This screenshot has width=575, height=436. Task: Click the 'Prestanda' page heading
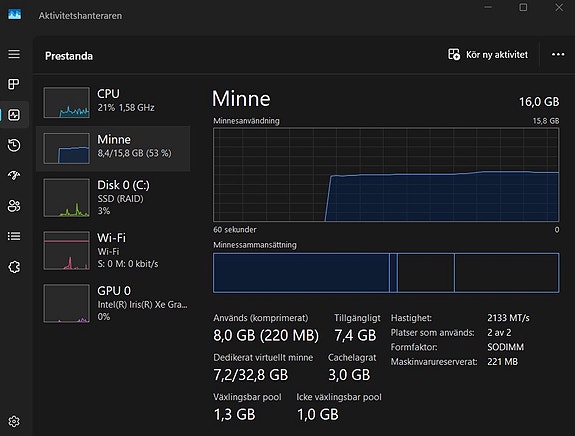[x=69, y=56]
